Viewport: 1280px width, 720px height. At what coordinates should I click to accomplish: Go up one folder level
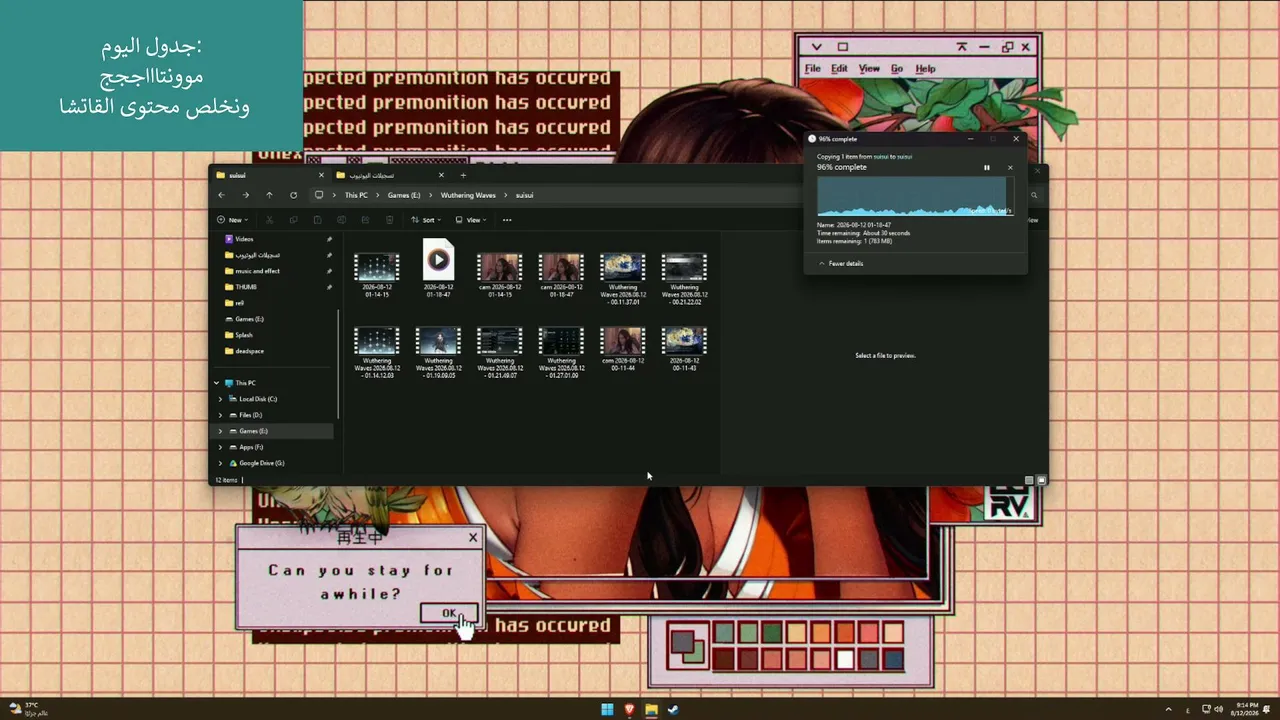(269, 195)
